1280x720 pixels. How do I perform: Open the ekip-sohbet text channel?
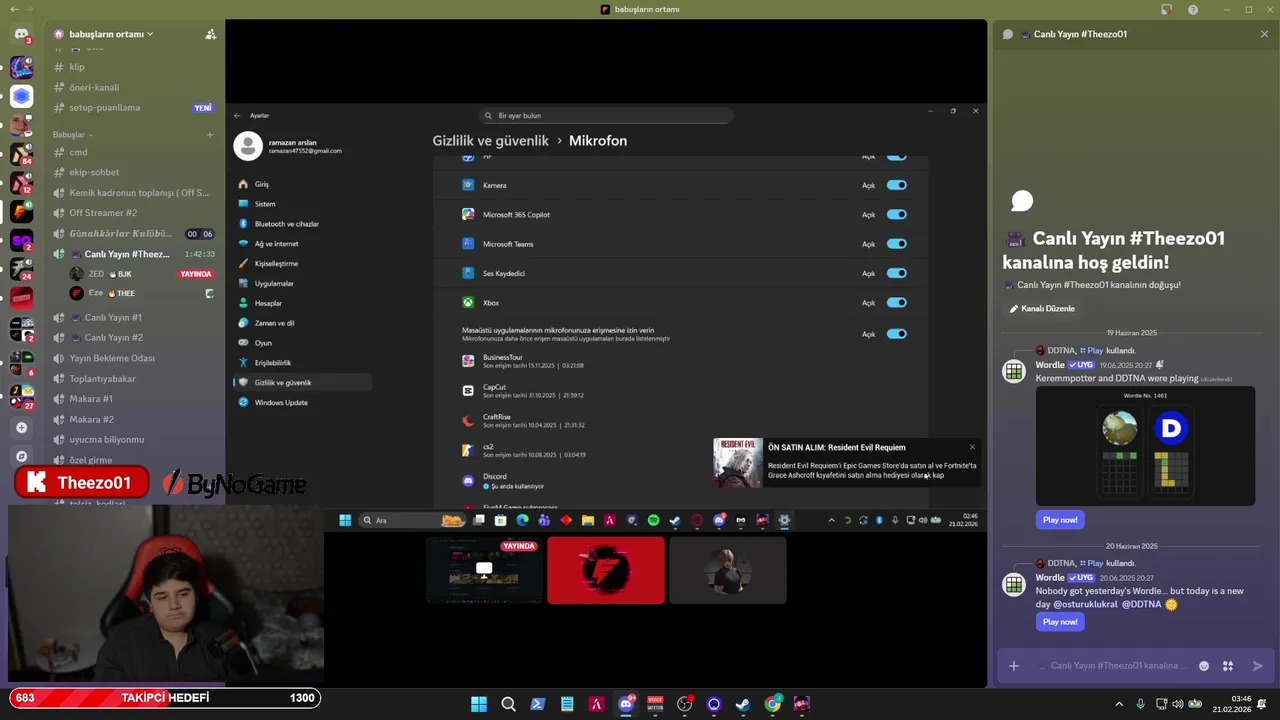[x=135, y=172]
